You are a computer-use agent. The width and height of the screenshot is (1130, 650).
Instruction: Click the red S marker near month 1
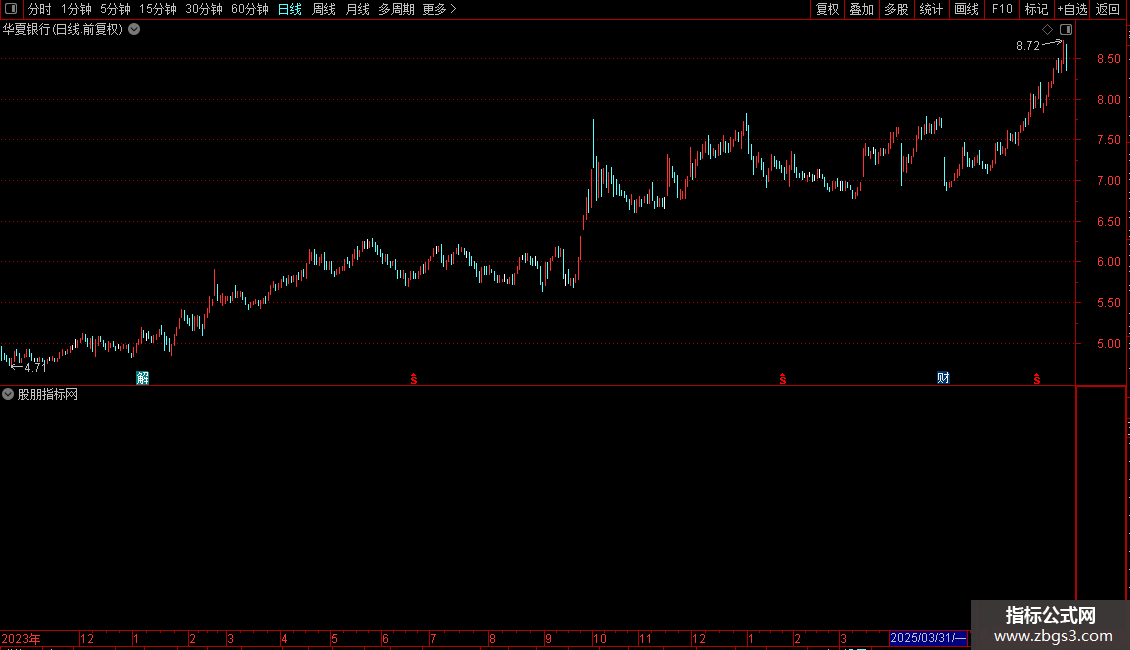783,379
